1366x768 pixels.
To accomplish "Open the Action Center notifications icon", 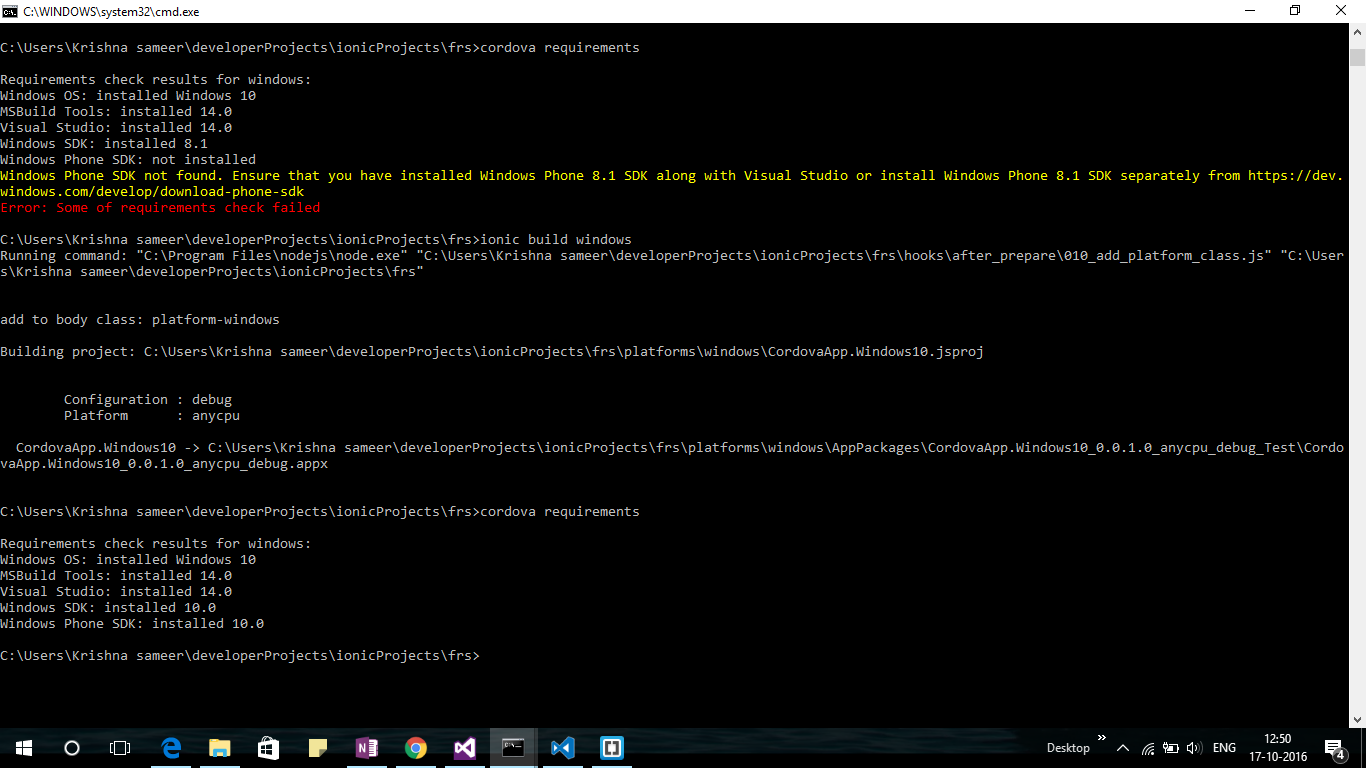I will 1334,748.
